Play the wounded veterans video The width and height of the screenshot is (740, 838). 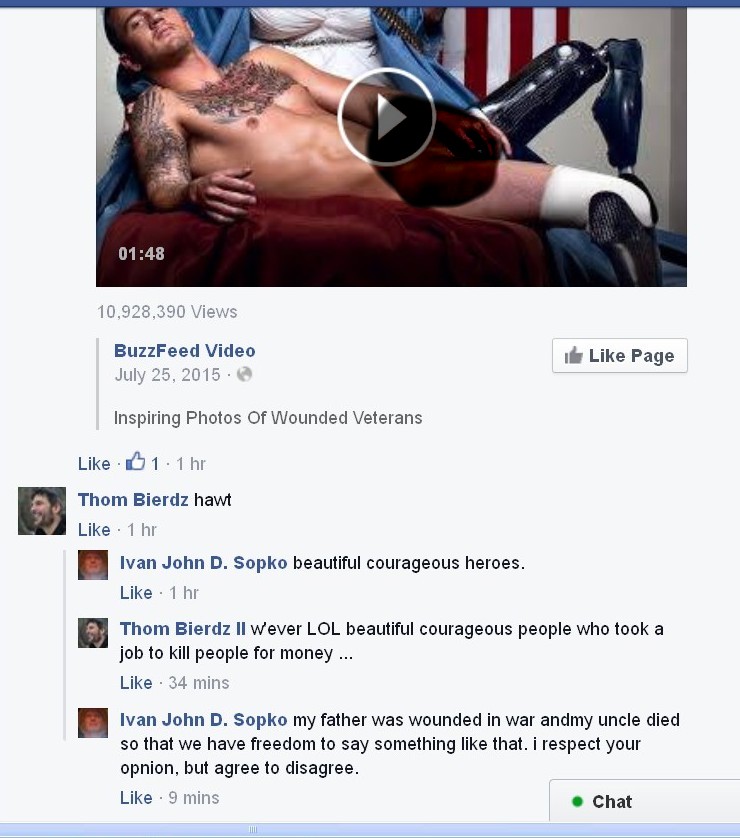pos(386,116)
